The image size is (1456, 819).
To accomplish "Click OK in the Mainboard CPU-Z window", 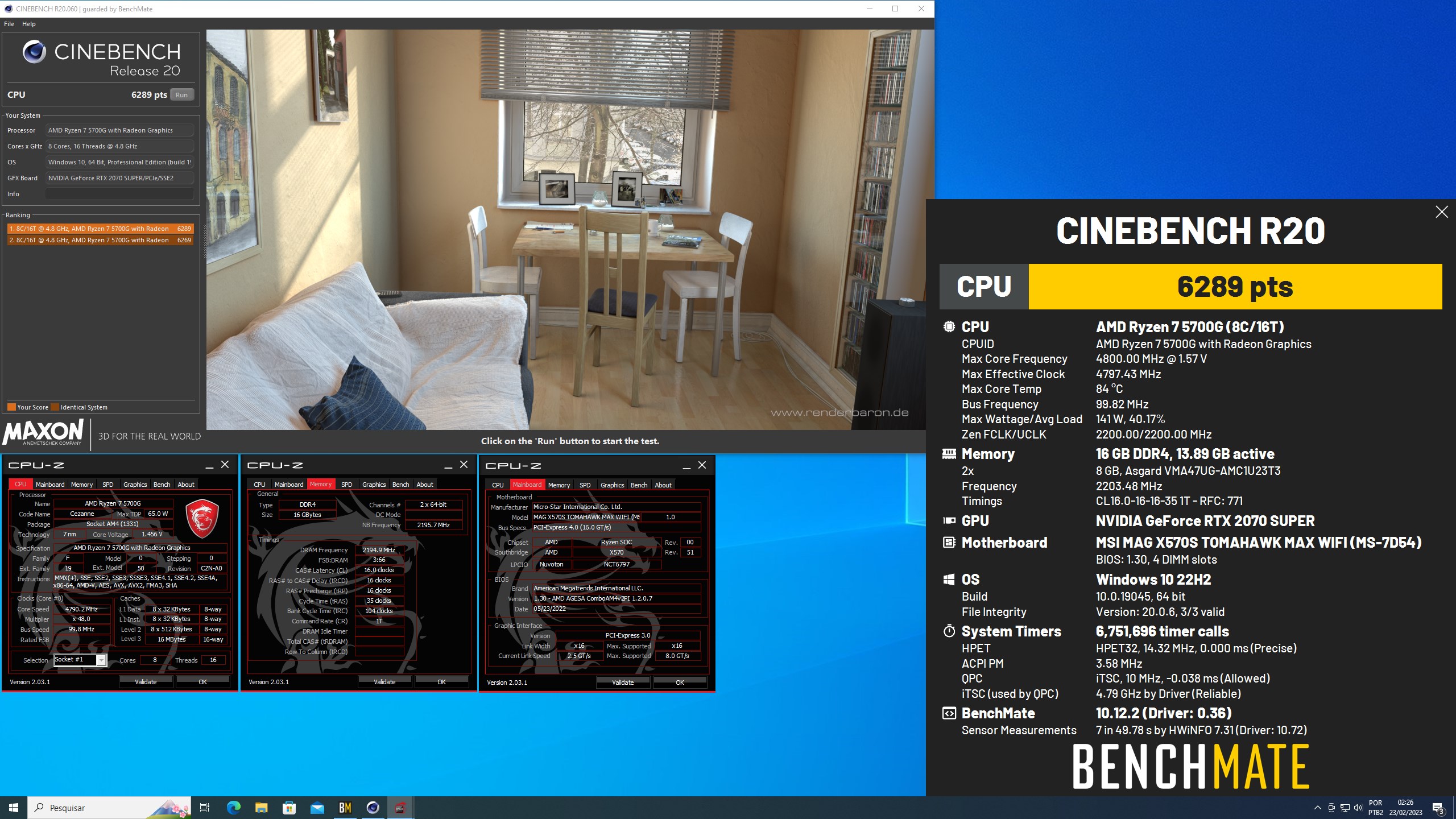I will pyautogui.click(x=680, y=682).
